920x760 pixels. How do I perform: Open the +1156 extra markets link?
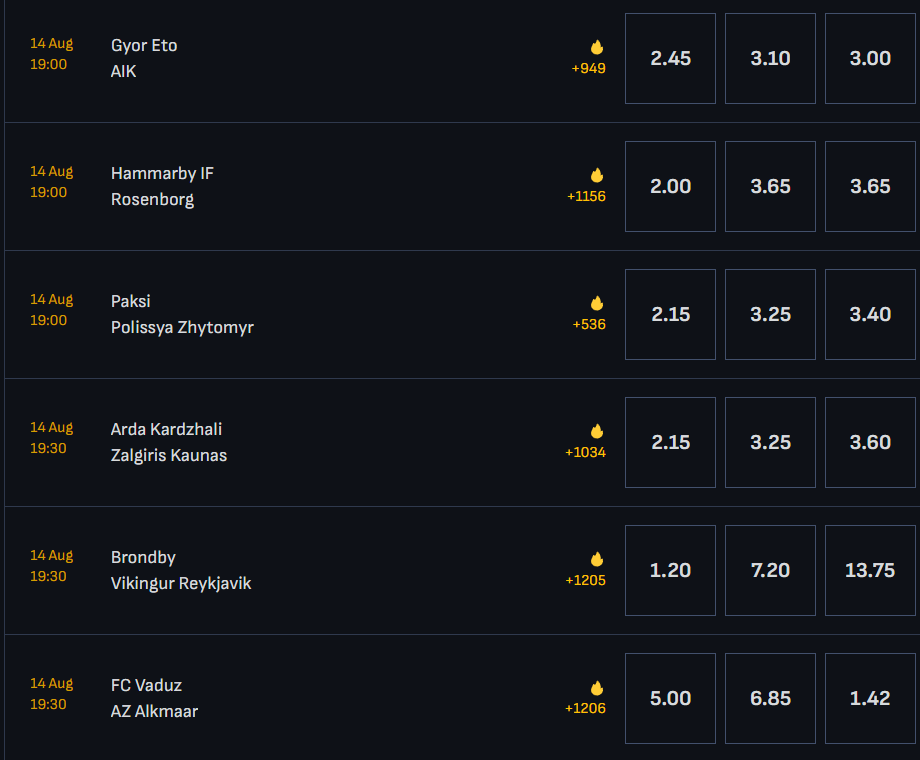[586, 196]
